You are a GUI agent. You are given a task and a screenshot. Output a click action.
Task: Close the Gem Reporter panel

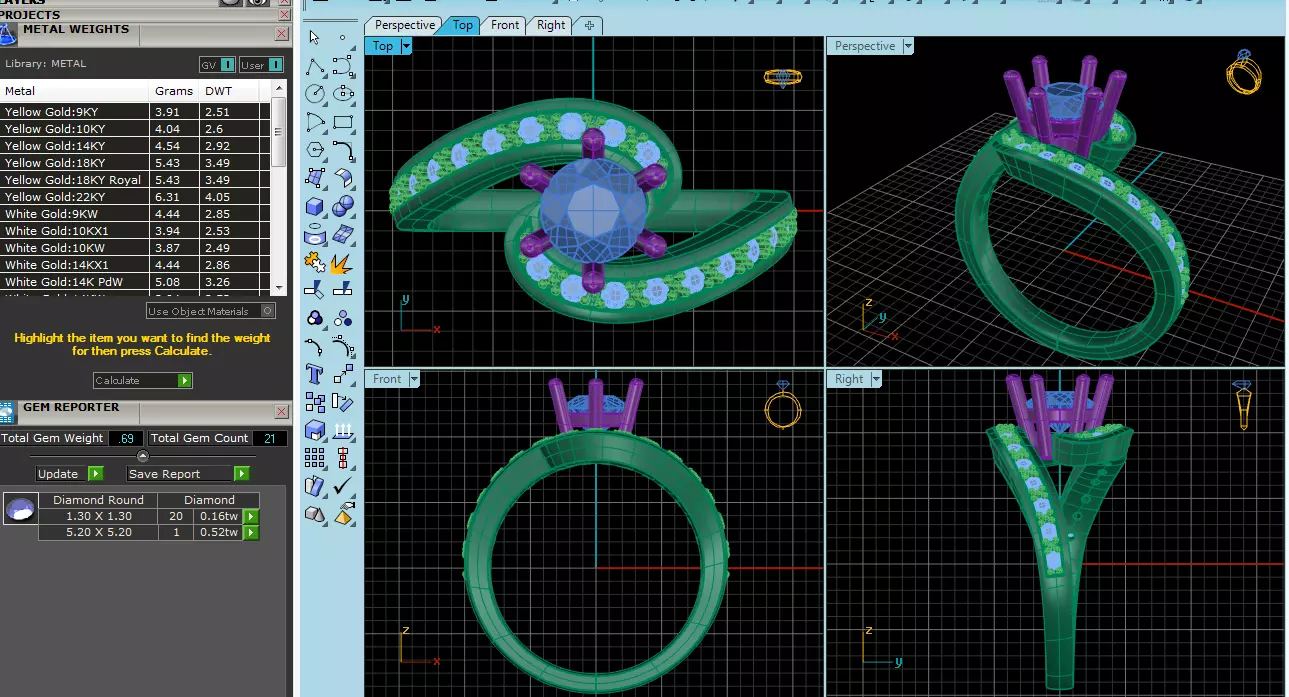281,412
